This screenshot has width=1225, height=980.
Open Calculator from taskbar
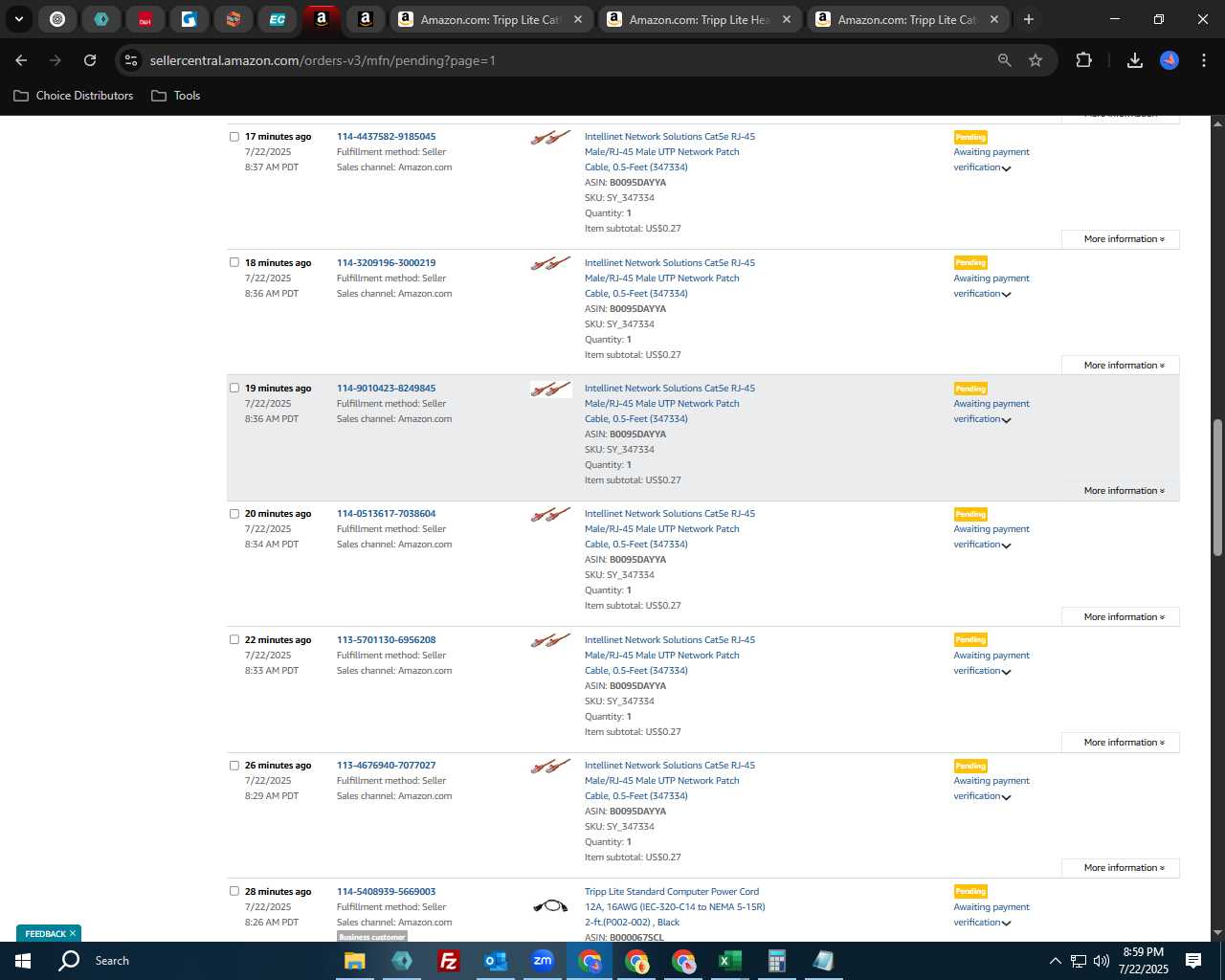pos(777,961)
